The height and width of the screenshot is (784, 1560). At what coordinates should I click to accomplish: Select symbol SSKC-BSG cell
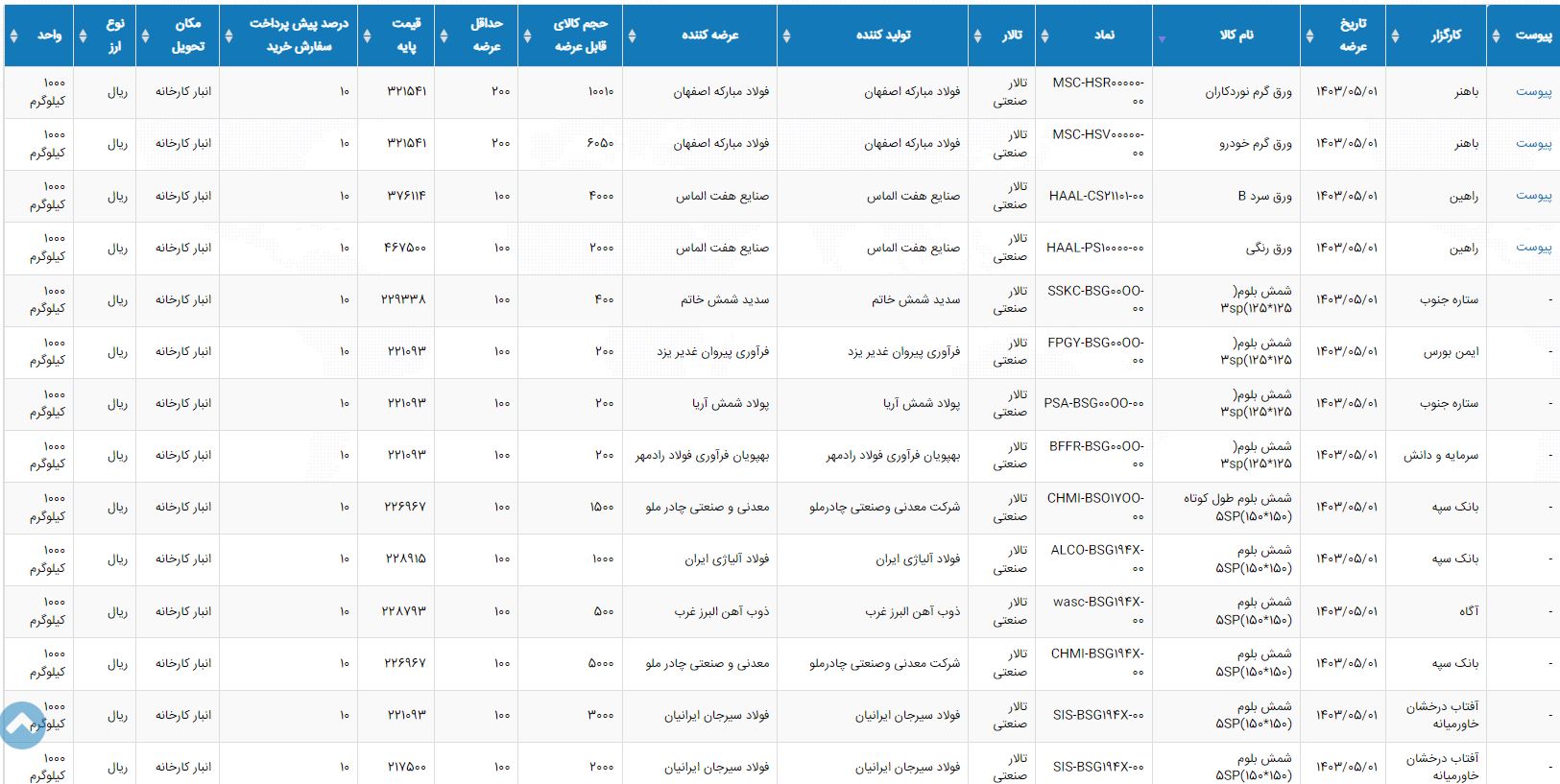click(x=1095, y=299)
